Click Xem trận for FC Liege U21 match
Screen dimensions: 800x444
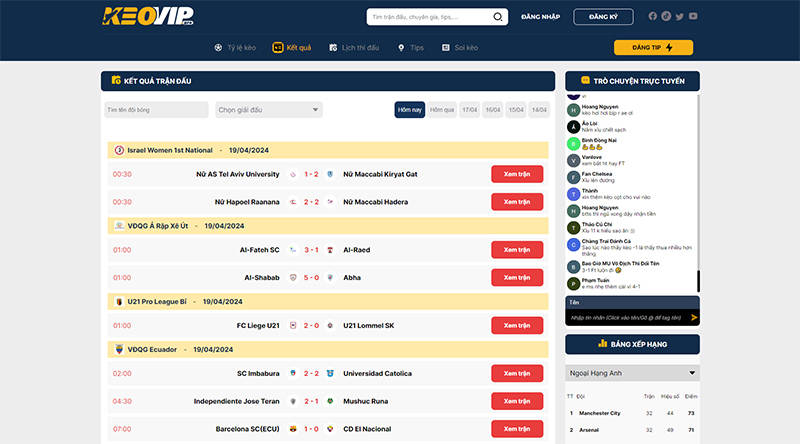pyautogui.click(x=517, y=326)
